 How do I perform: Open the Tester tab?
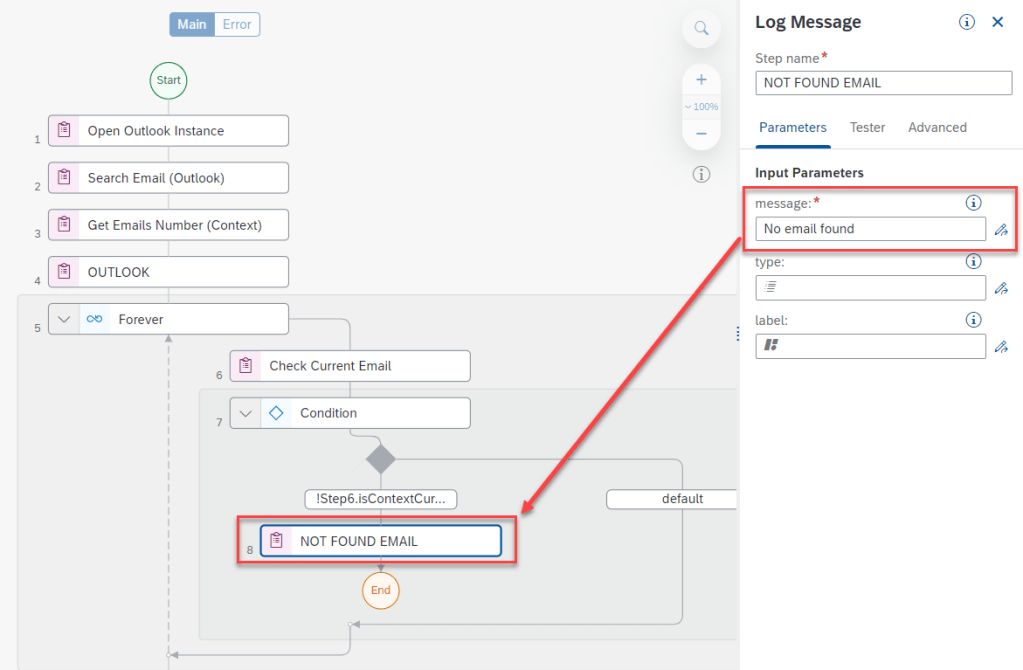[x=867, y=127]
